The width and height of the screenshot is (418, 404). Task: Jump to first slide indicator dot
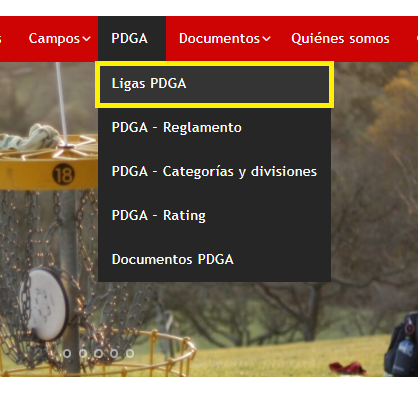67,353
